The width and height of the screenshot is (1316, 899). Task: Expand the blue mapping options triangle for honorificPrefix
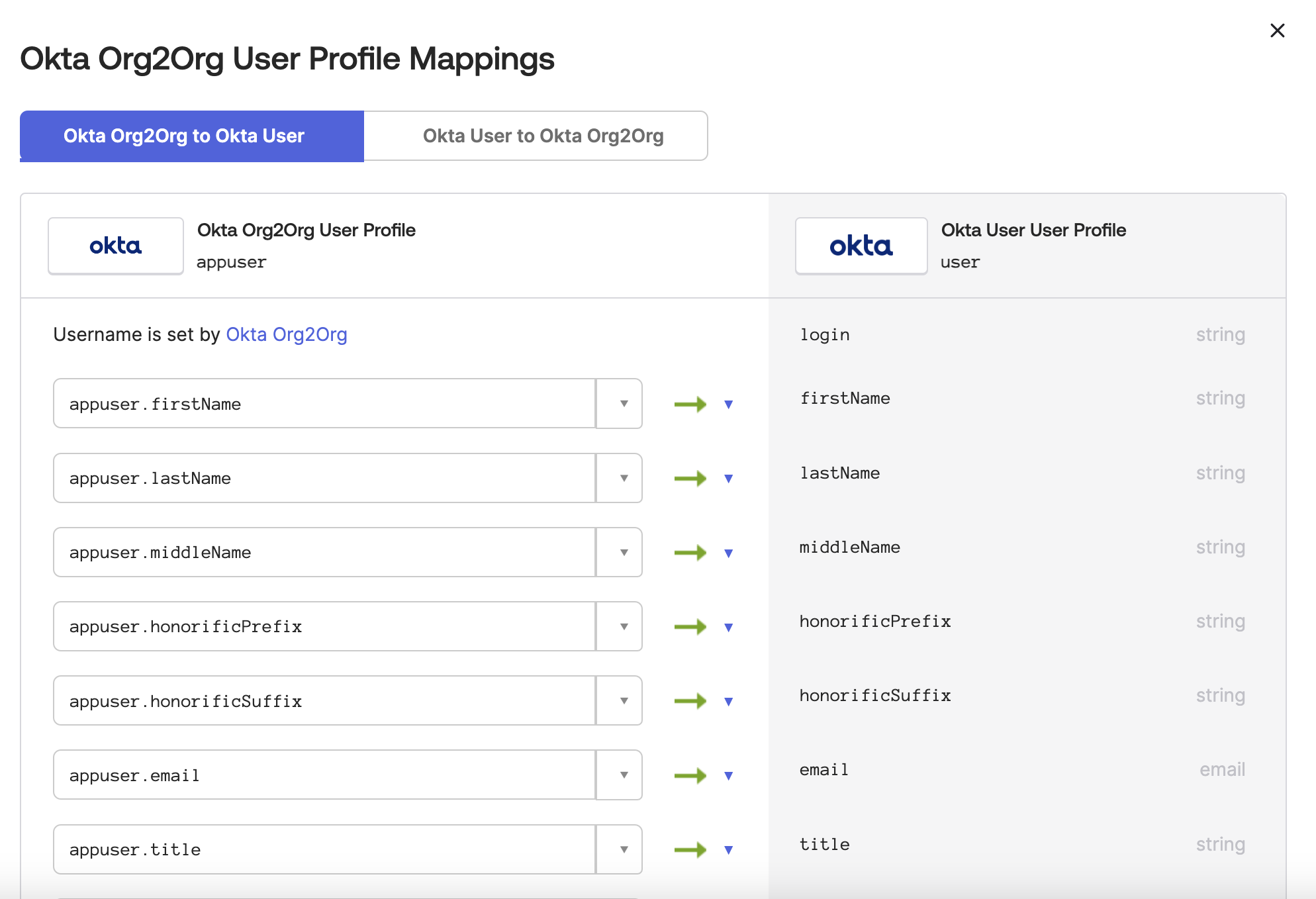click(x=728, y=627)
